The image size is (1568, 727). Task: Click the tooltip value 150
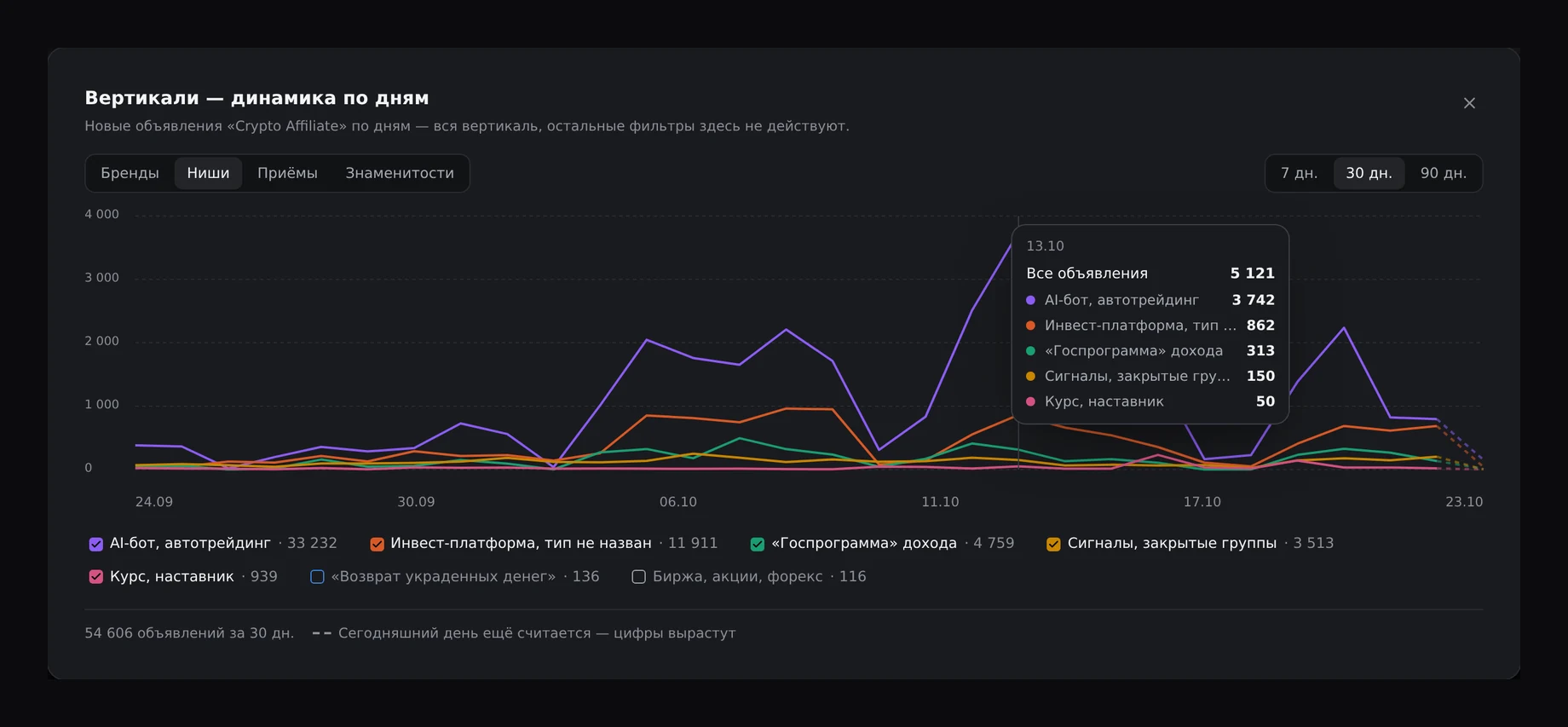1261,376
